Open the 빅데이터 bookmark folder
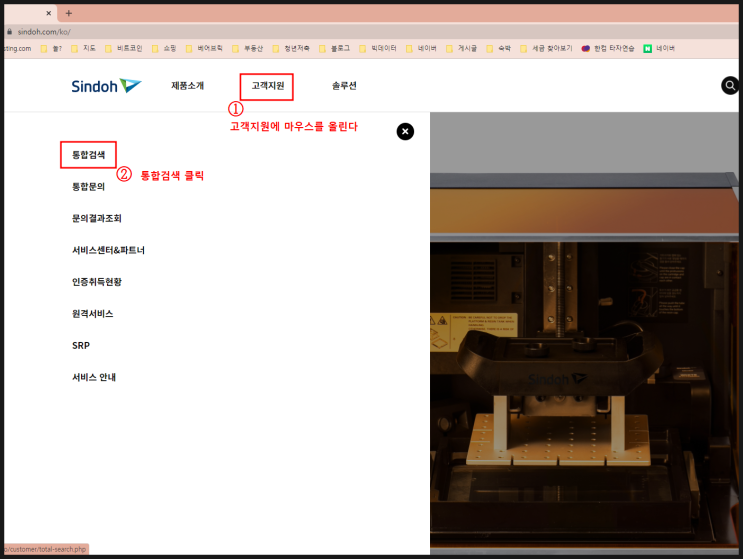The height and width of the screenshot is (559, 743). click(x=378, y=48)
